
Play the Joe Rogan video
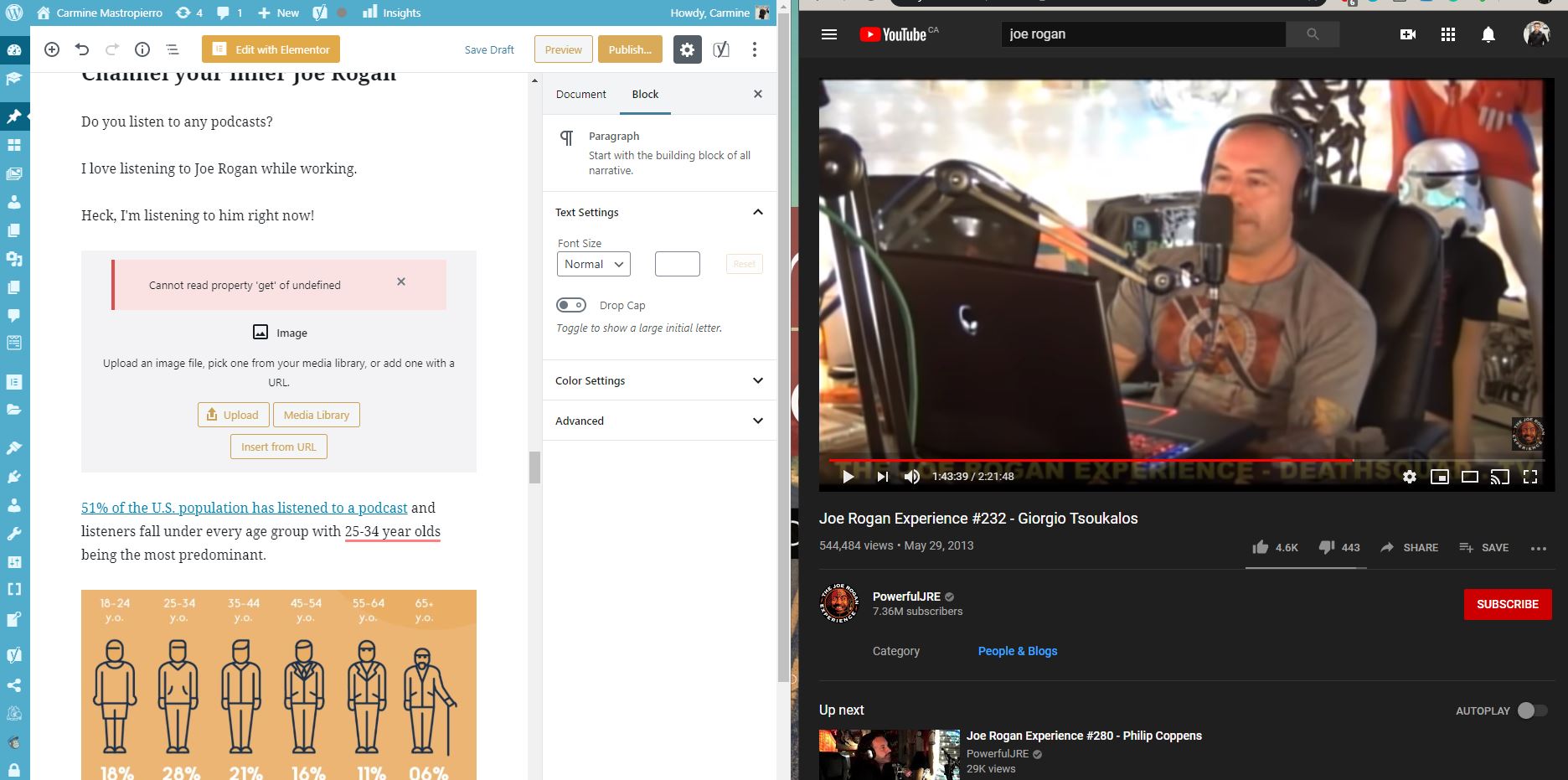pyautogui.click(x=848, y=476)
